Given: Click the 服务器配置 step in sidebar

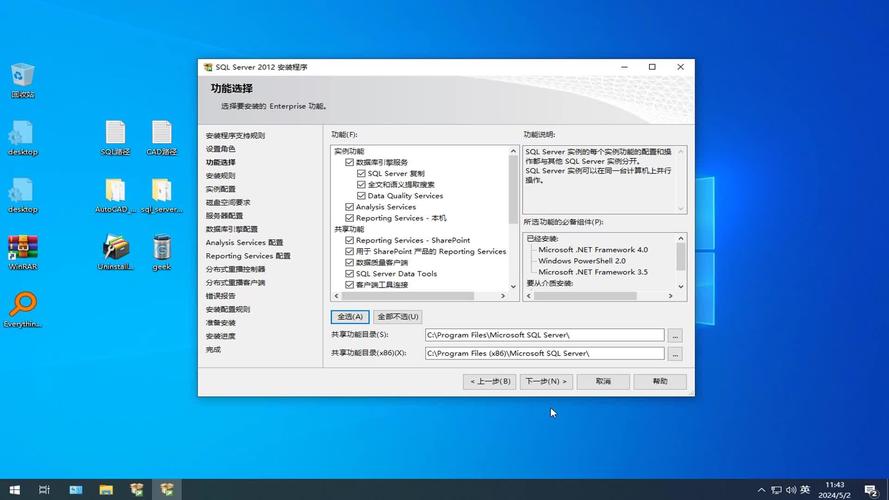Looking at the screenshot, I should (224, 216).
